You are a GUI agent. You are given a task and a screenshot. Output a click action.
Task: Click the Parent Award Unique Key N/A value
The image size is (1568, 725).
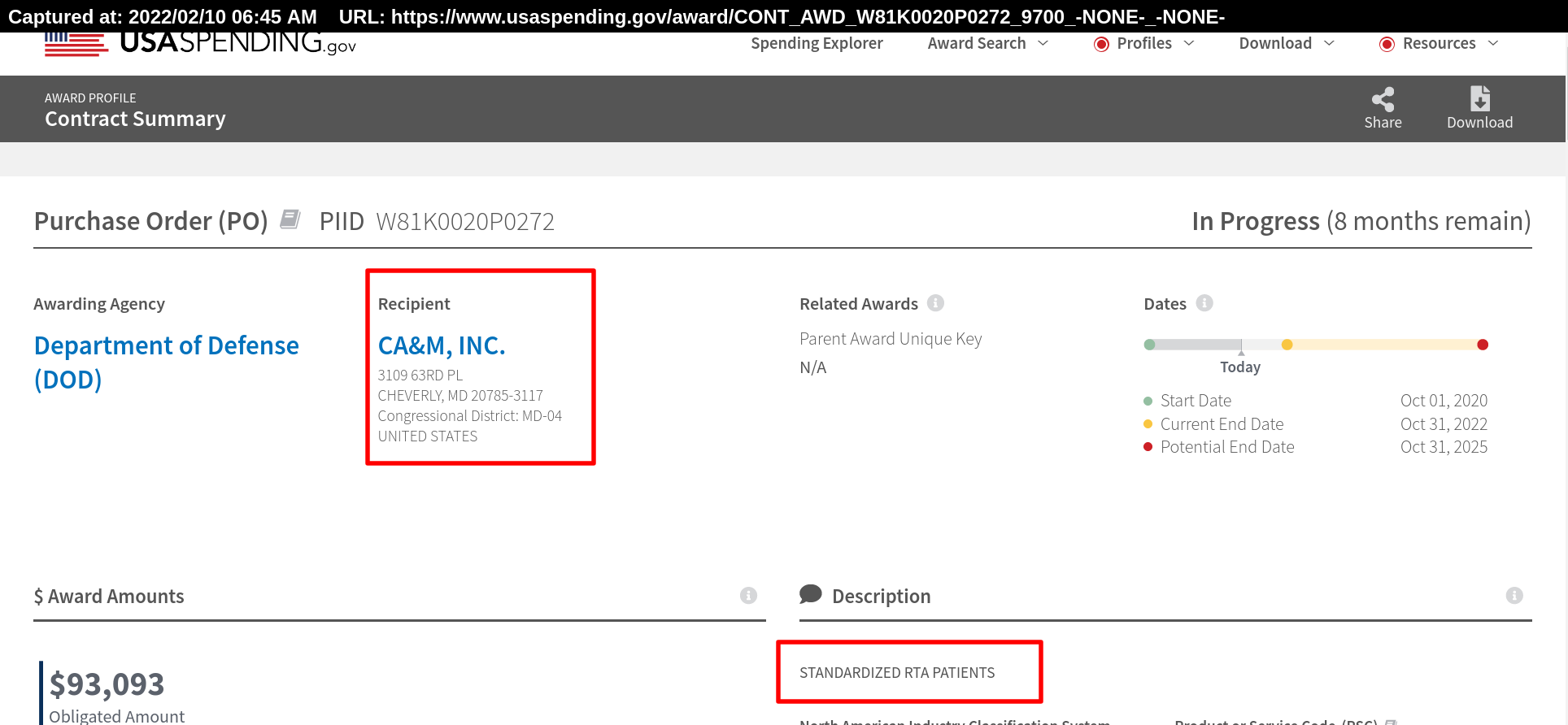click(812, 367)
